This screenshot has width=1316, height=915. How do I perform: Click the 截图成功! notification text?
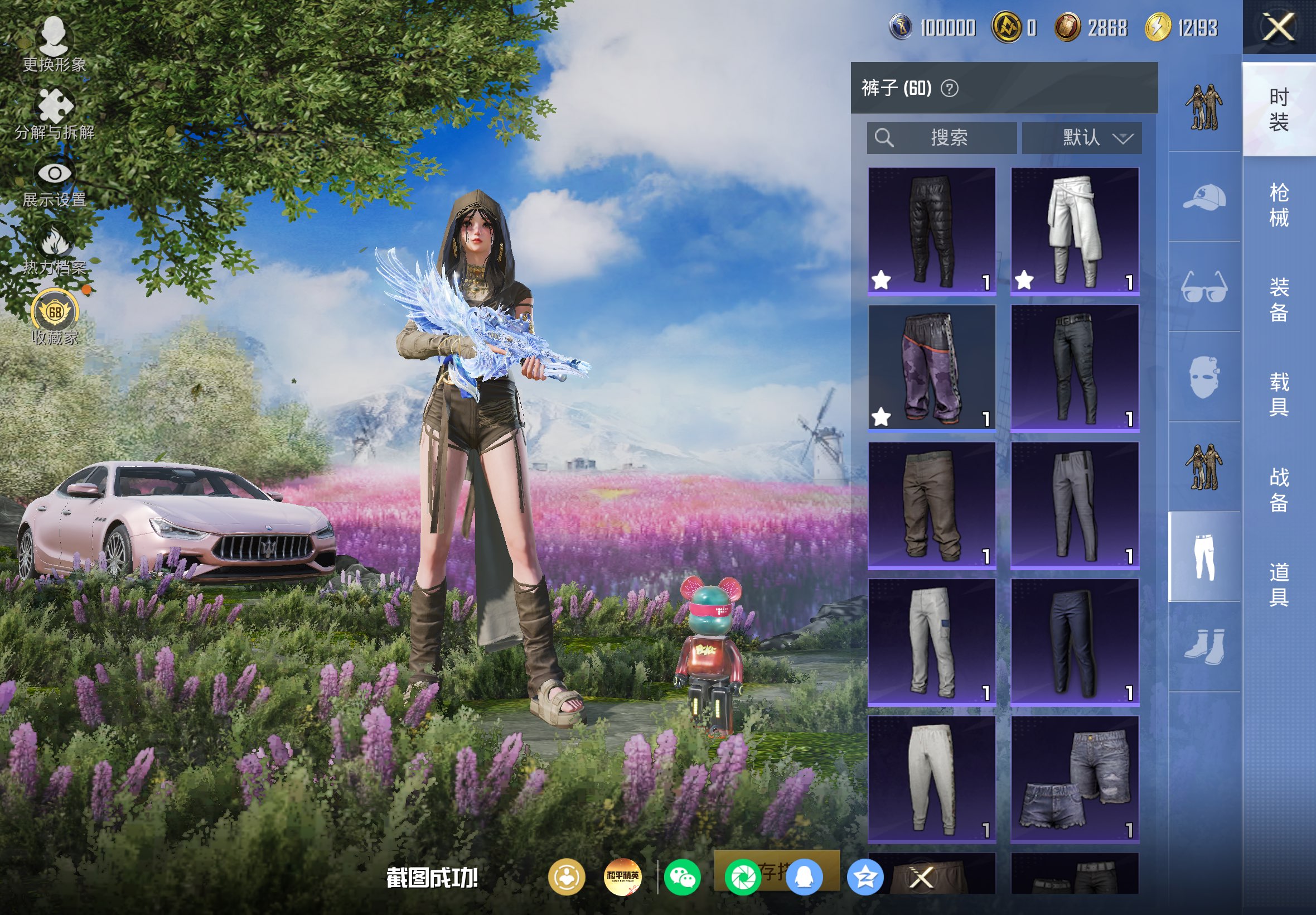tap(432, 878)
